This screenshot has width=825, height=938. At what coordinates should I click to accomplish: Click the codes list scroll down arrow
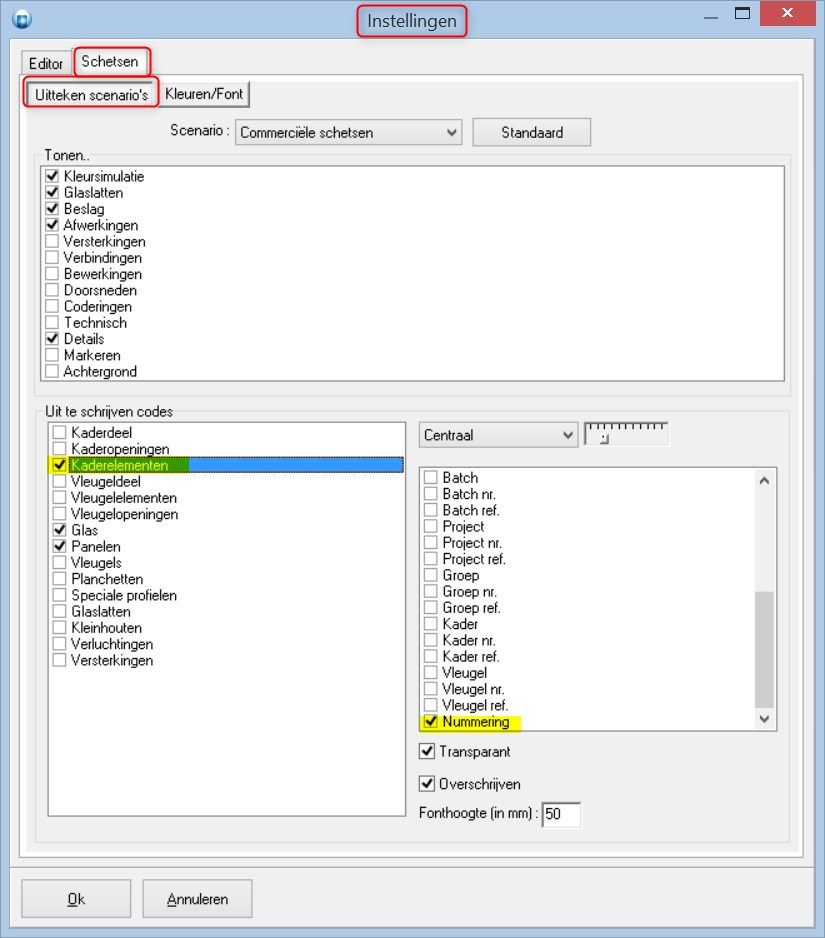click(764, 719)
